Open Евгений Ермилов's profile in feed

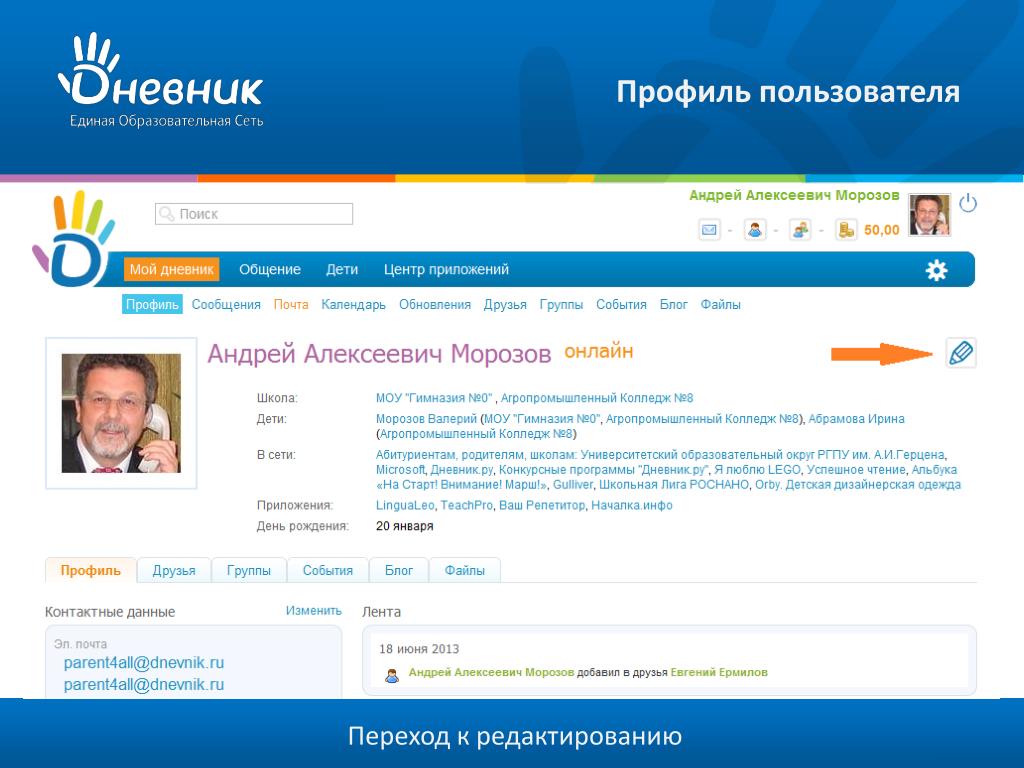(x=719, y=672)
